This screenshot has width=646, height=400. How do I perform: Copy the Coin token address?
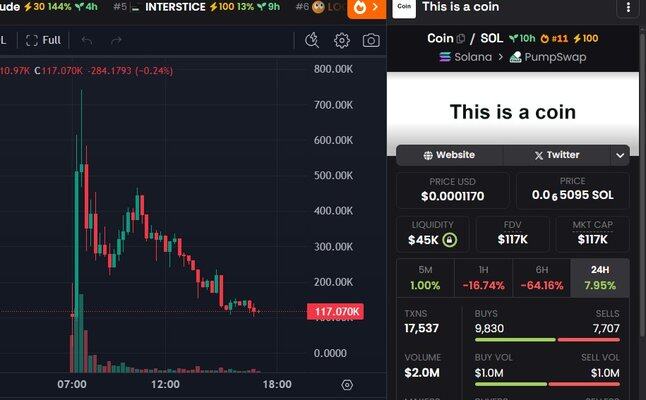[x=461, y=39]
